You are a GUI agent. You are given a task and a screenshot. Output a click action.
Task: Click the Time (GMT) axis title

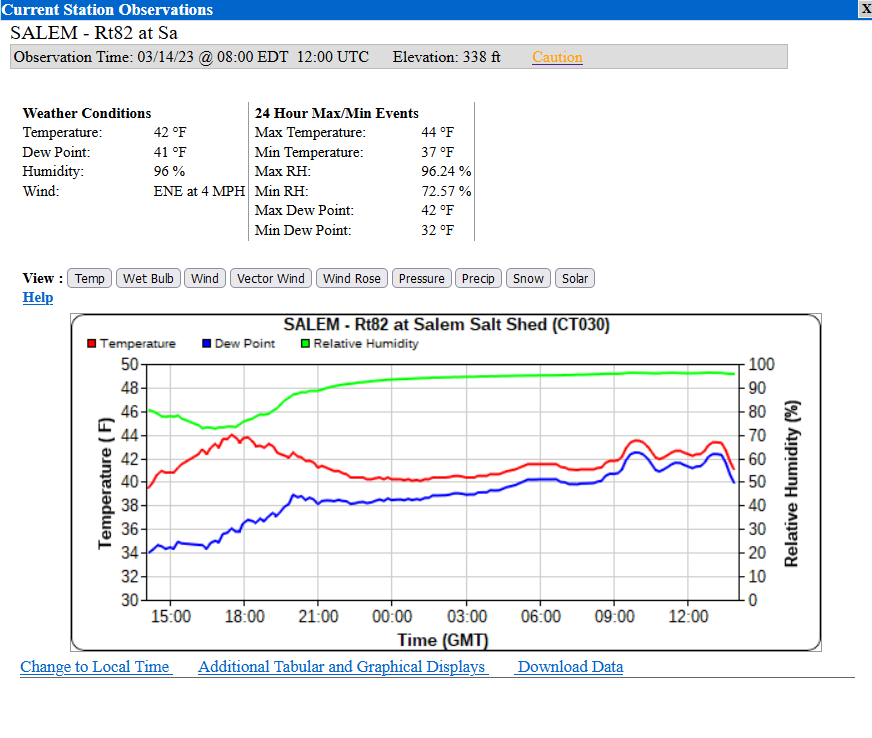coord(443,640)
